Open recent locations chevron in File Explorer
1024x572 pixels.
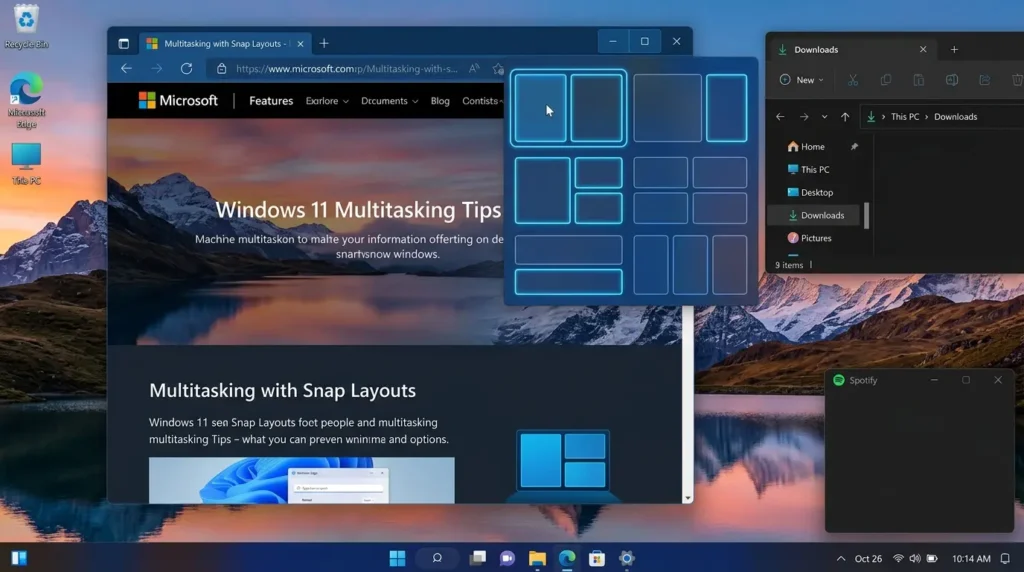tap(824, 117)
